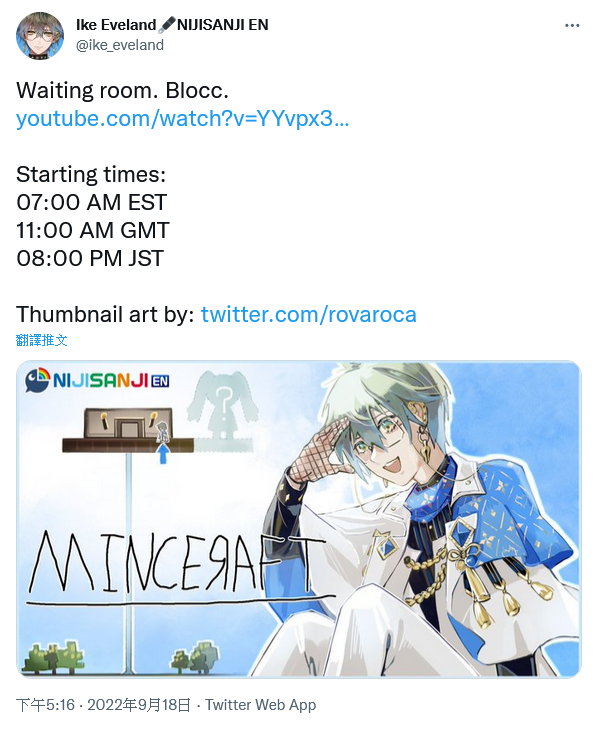Click Ike Eveland's profile avatar

pos(40,36)
